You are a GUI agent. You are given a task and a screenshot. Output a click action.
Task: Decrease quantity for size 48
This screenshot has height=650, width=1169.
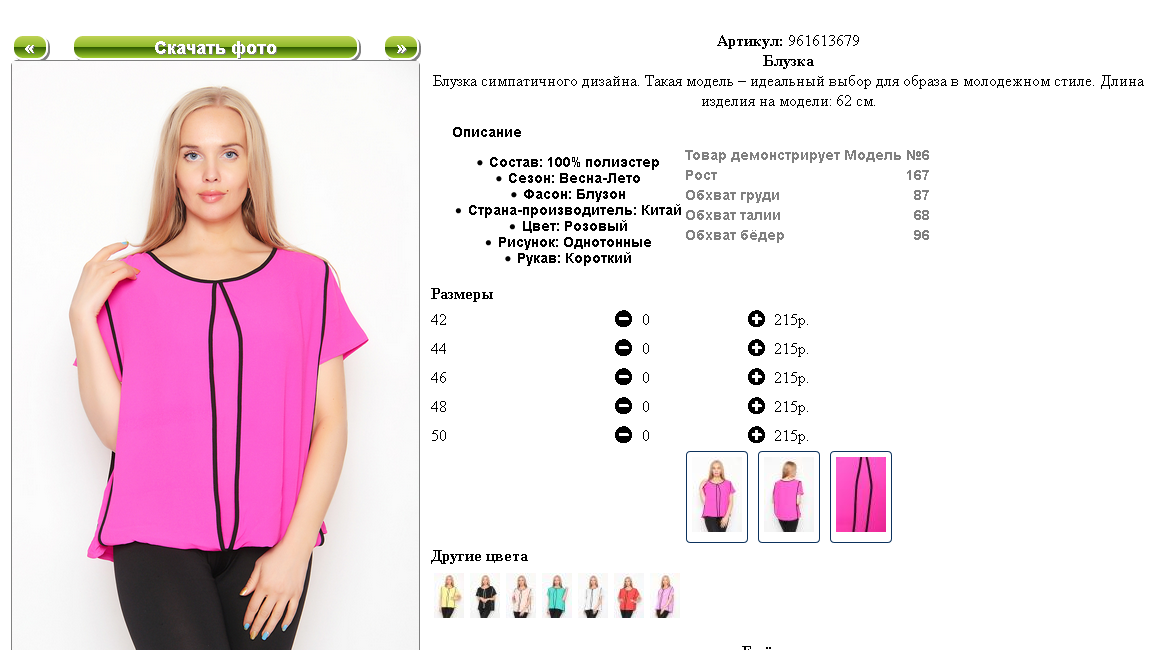623,406
